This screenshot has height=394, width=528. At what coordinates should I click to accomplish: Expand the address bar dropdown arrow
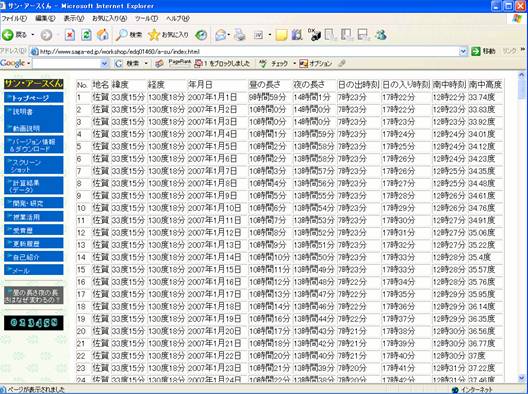tap(463, 52)
